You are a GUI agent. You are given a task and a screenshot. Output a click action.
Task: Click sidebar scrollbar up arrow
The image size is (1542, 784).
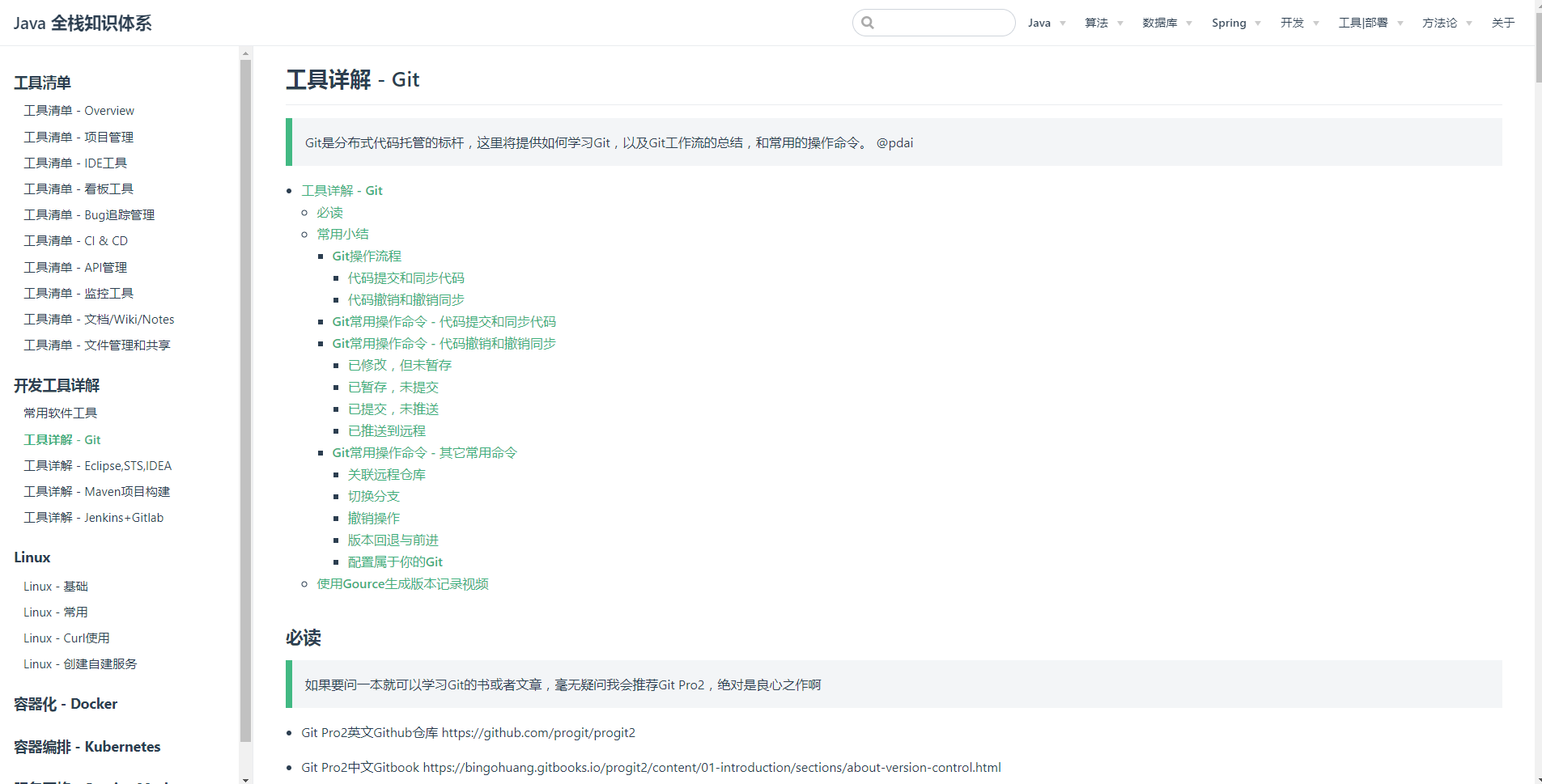[x=245, y=53]
